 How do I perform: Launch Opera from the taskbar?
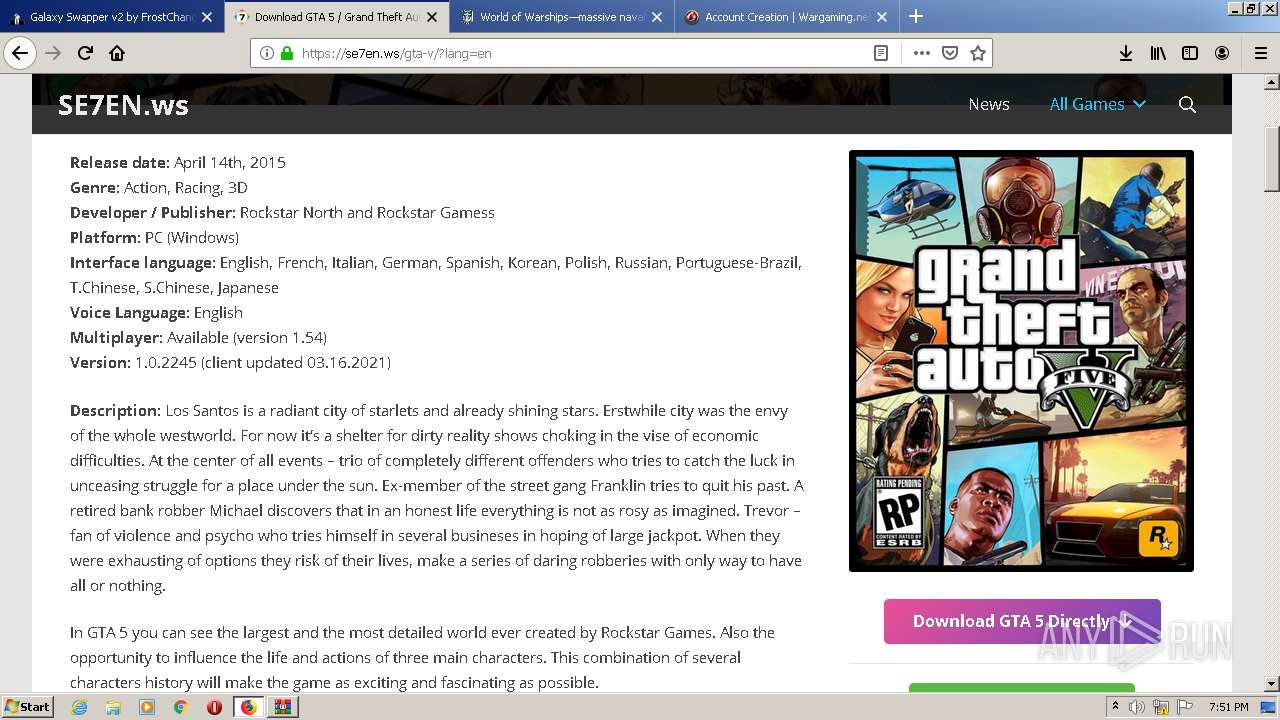point(214,707)
